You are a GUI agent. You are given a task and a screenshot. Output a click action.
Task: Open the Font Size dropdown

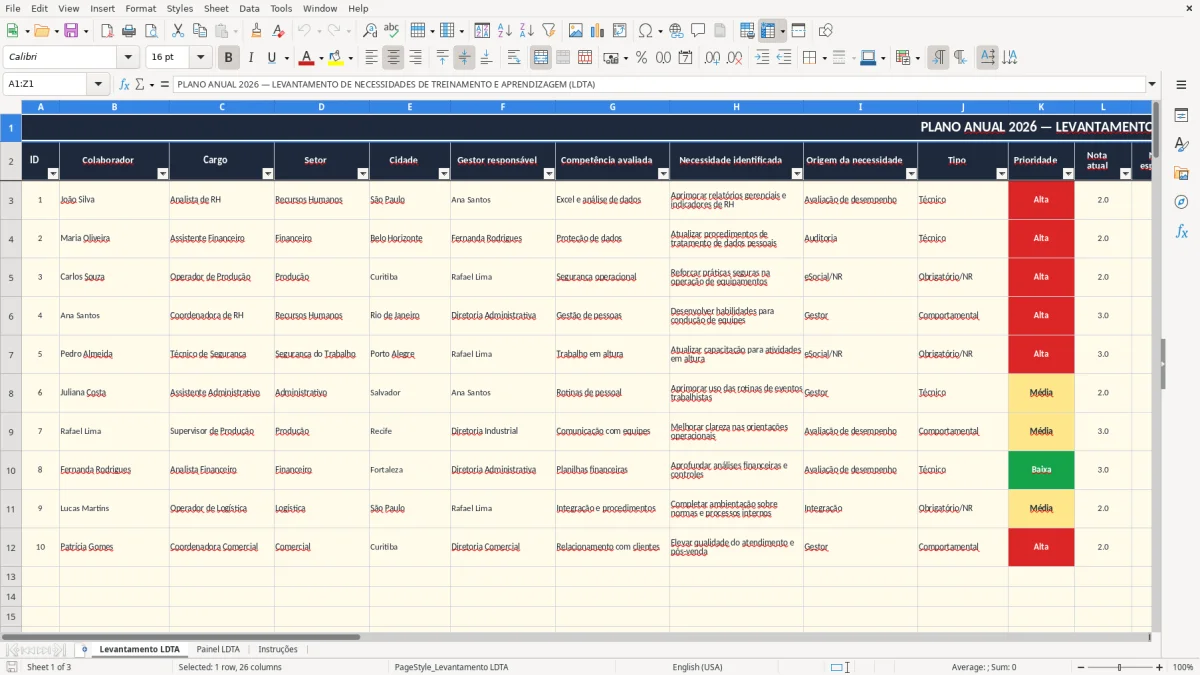201,58
